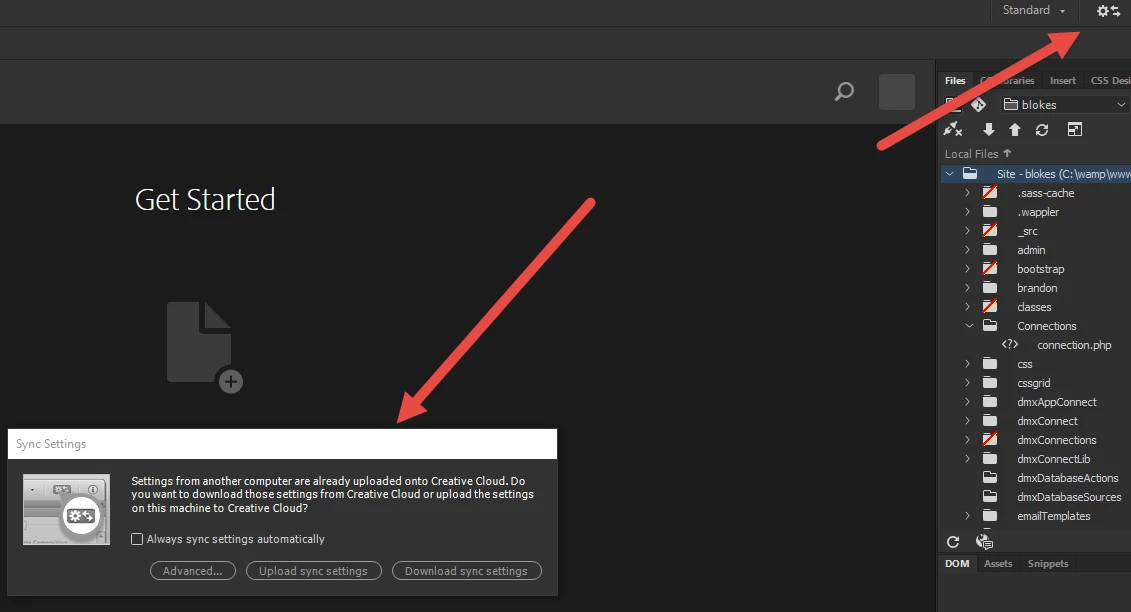The height and width of the screenshot is (612, 1131).
Task: Open the Git panel icon
Action: tap(978, 105)
